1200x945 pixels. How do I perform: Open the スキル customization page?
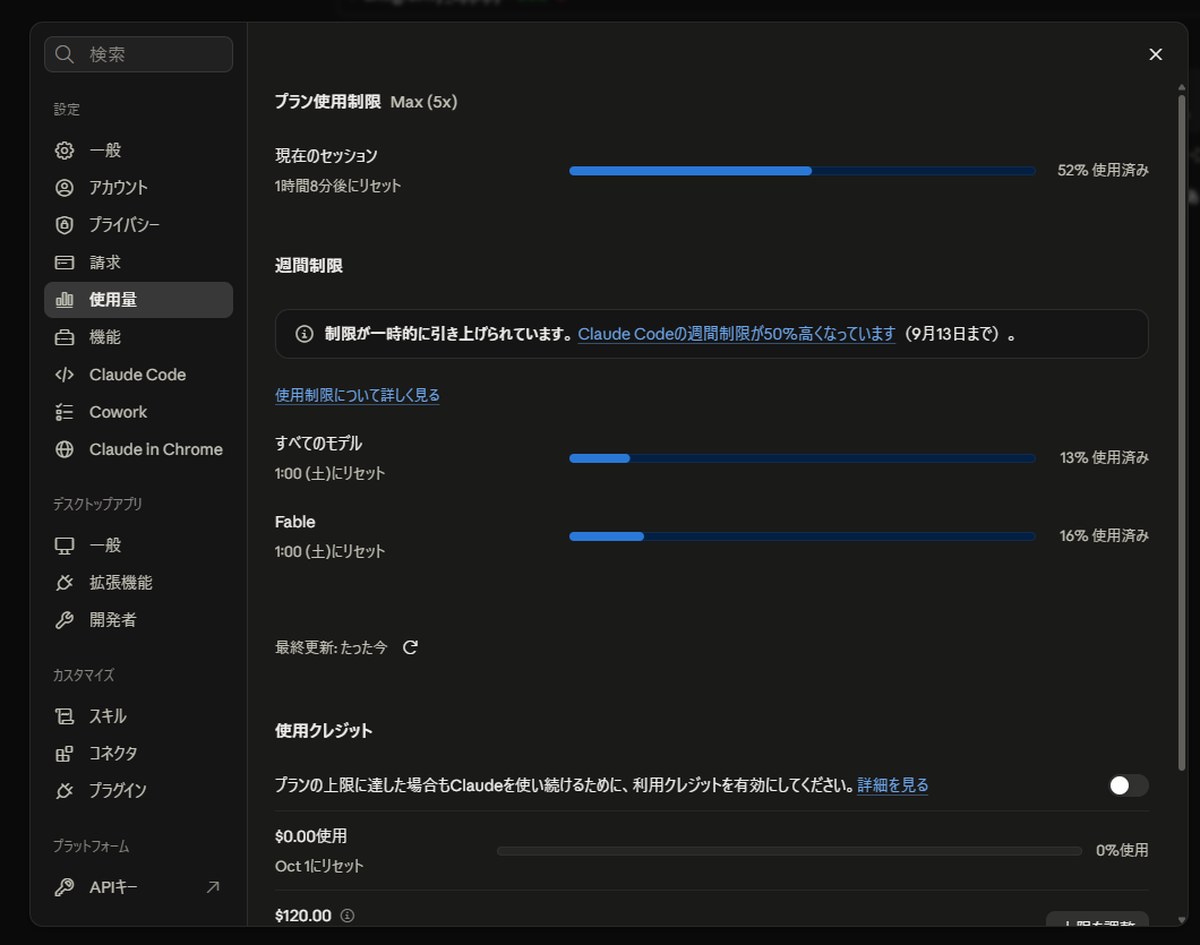point(138,716)
